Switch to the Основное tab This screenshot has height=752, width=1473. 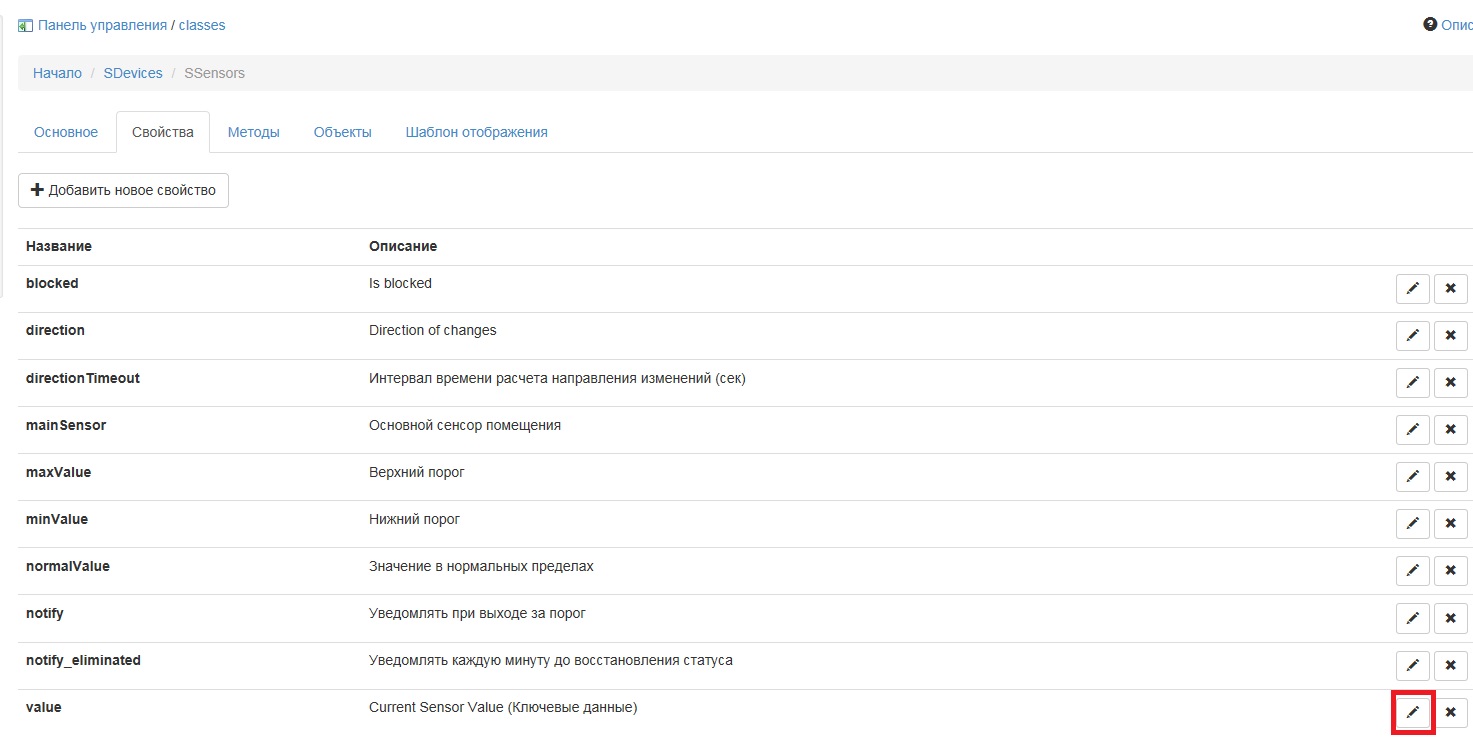pyautogui.click(x=66, y=132)
